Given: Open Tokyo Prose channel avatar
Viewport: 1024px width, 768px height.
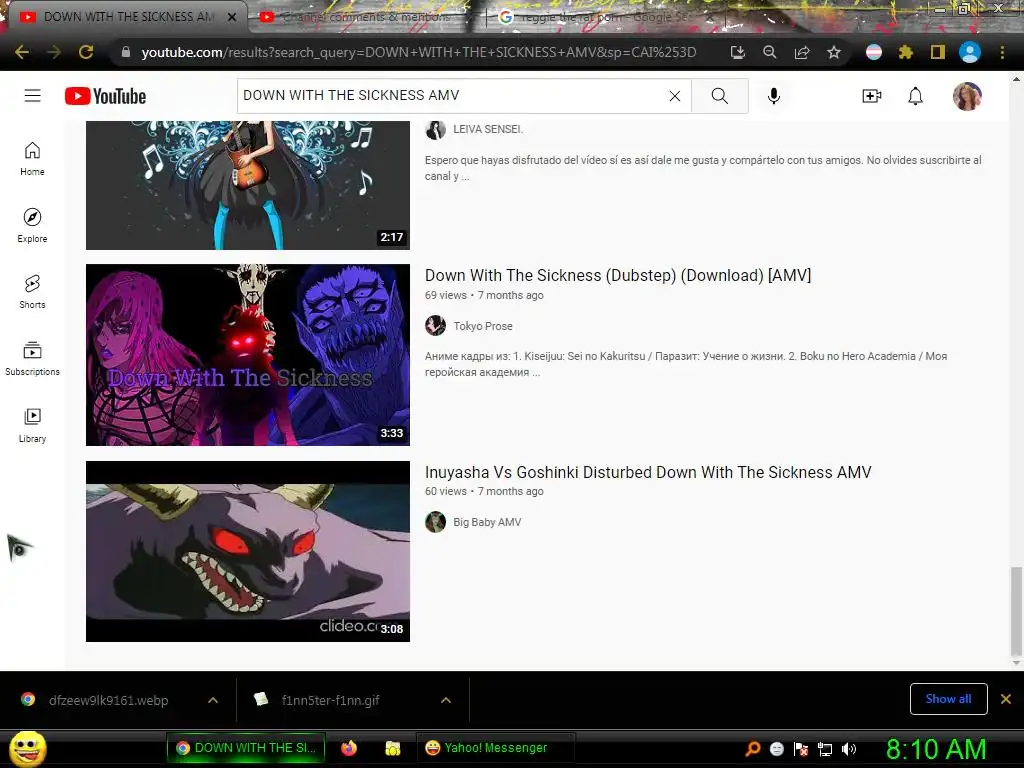Looking at the screenshot, I should 436,325.
